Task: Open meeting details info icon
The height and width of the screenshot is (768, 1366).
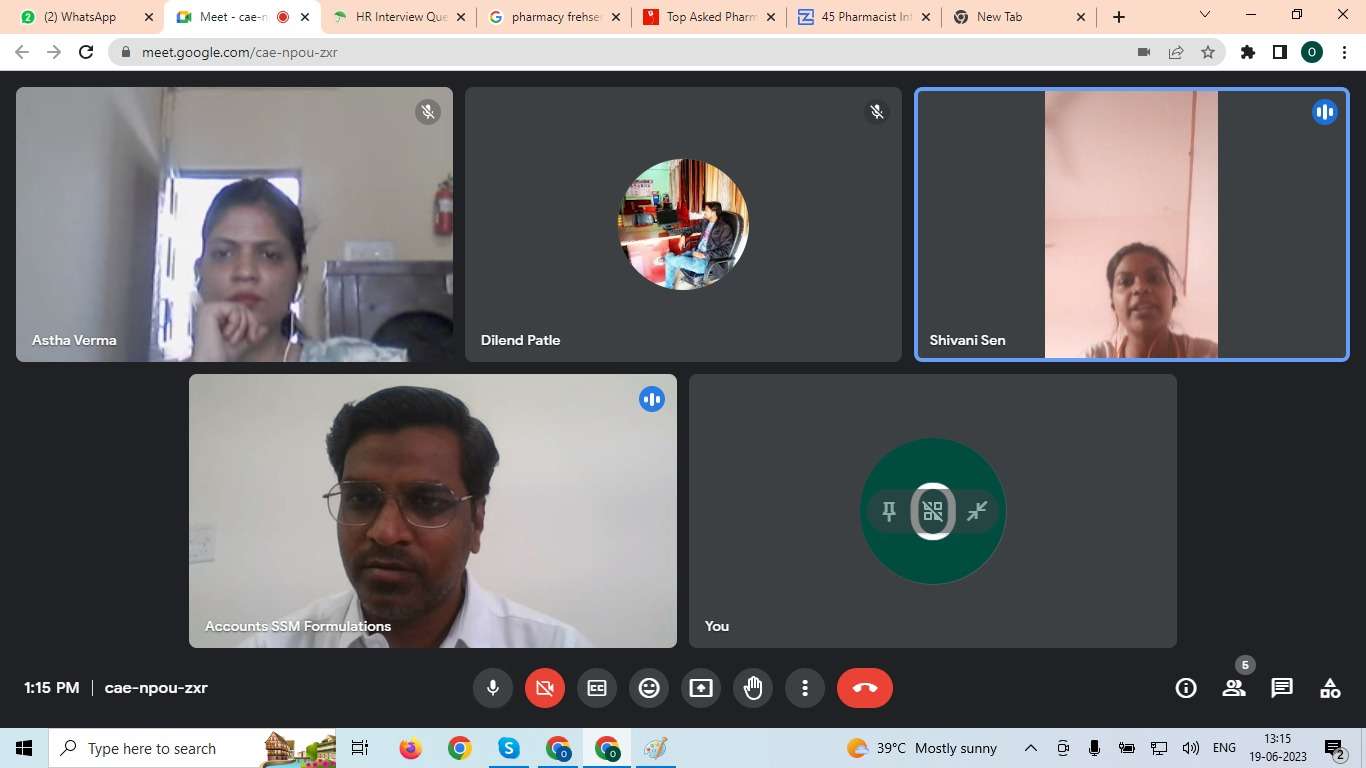Action: click(1186, 688)
